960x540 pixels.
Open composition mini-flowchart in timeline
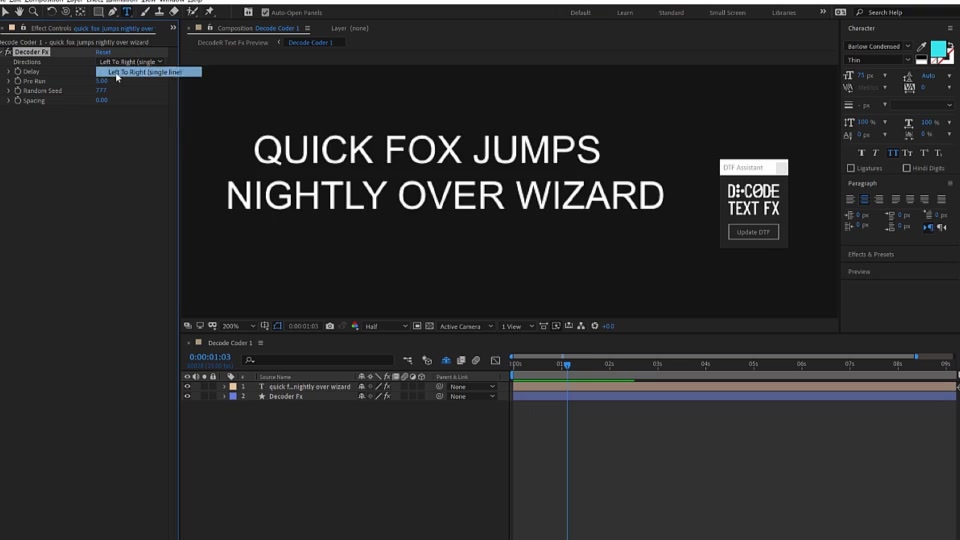[408, 361]
